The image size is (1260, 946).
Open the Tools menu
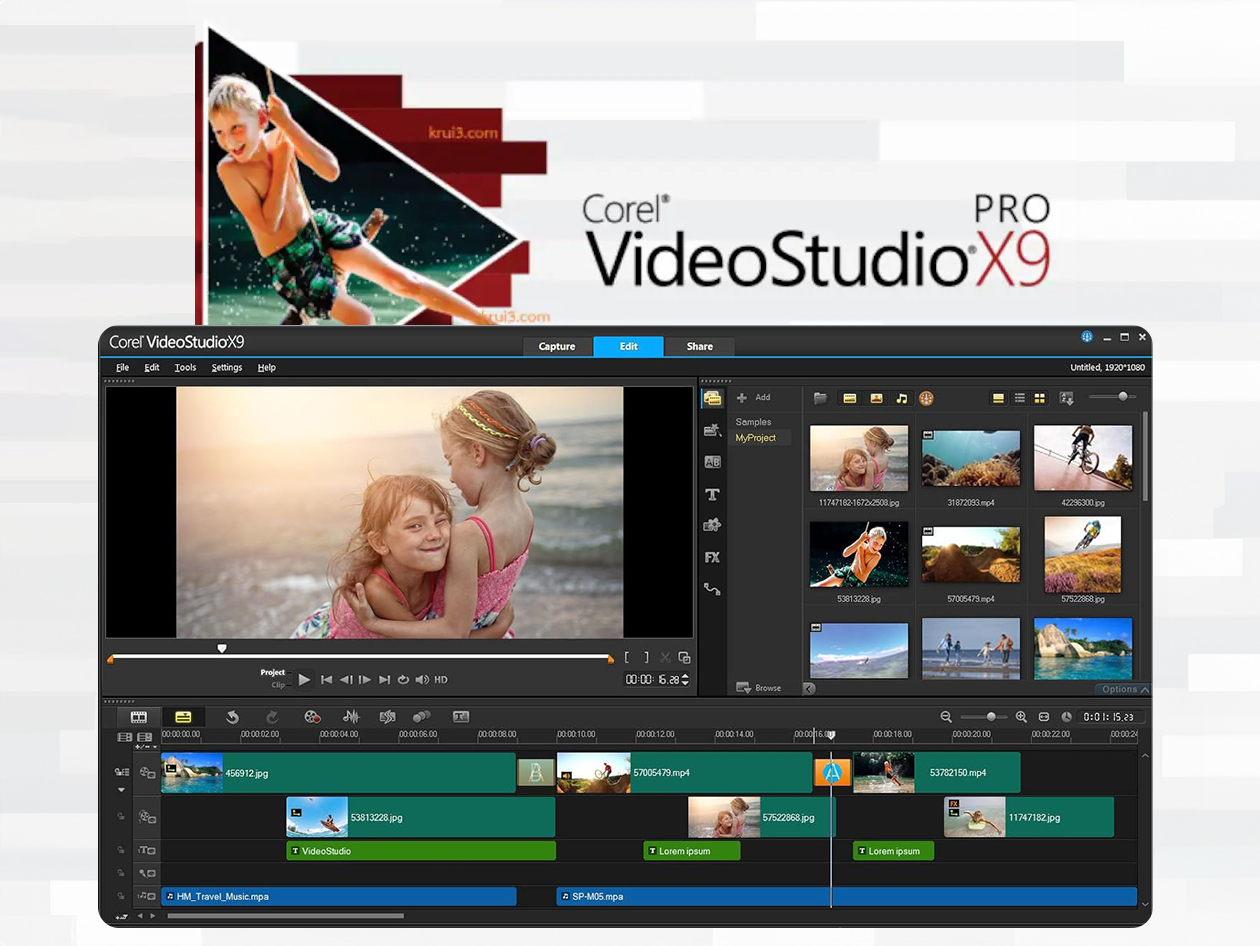coord(185,368)
